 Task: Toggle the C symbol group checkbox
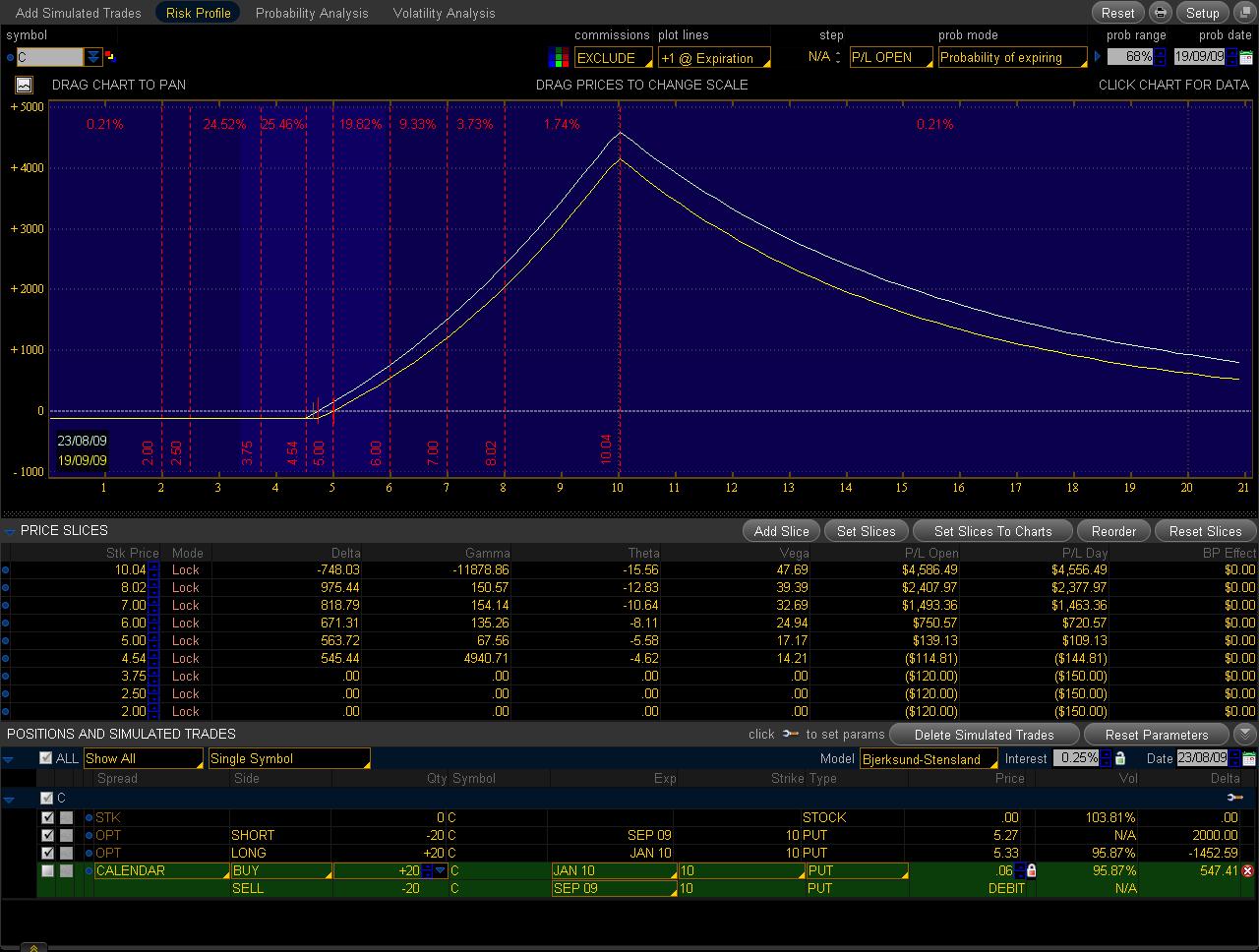point(46,798)
